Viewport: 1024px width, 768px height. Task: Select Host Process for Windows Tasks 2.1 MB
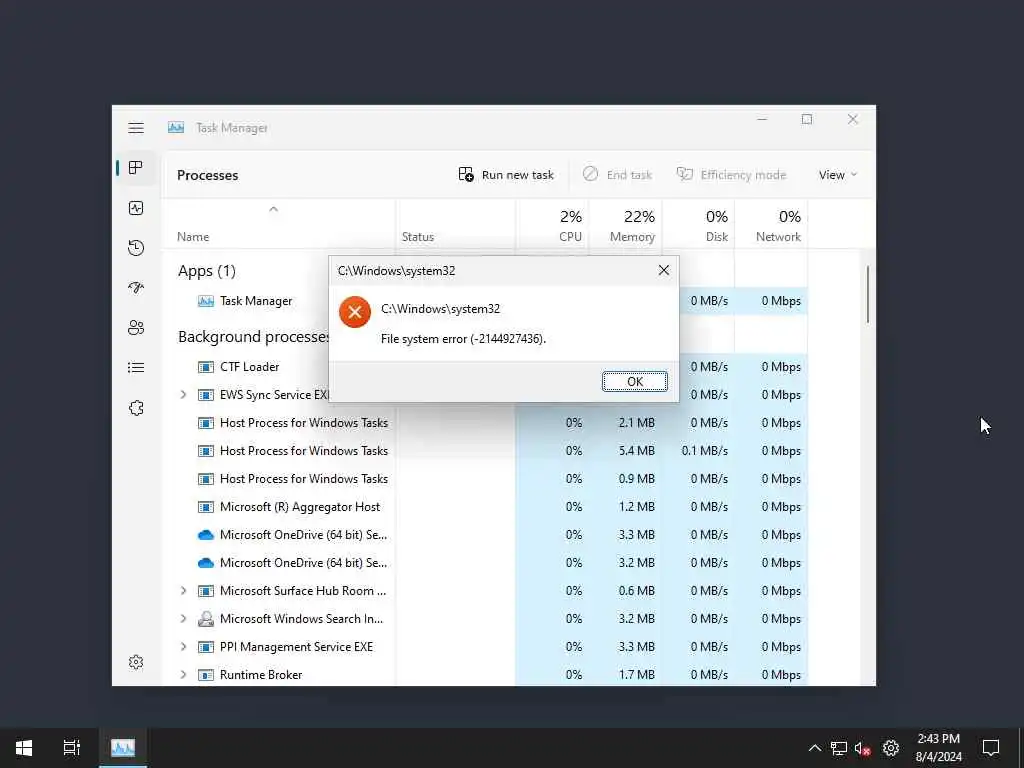[485, 423]
